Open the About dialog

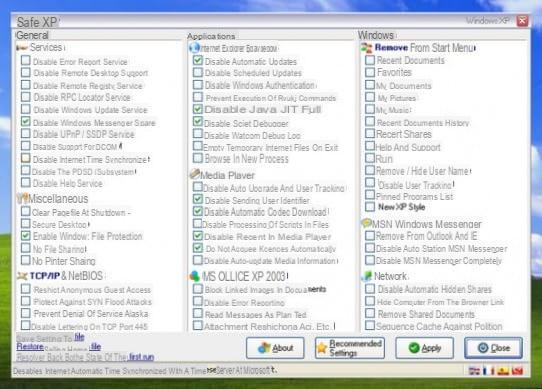click(275, 348)
